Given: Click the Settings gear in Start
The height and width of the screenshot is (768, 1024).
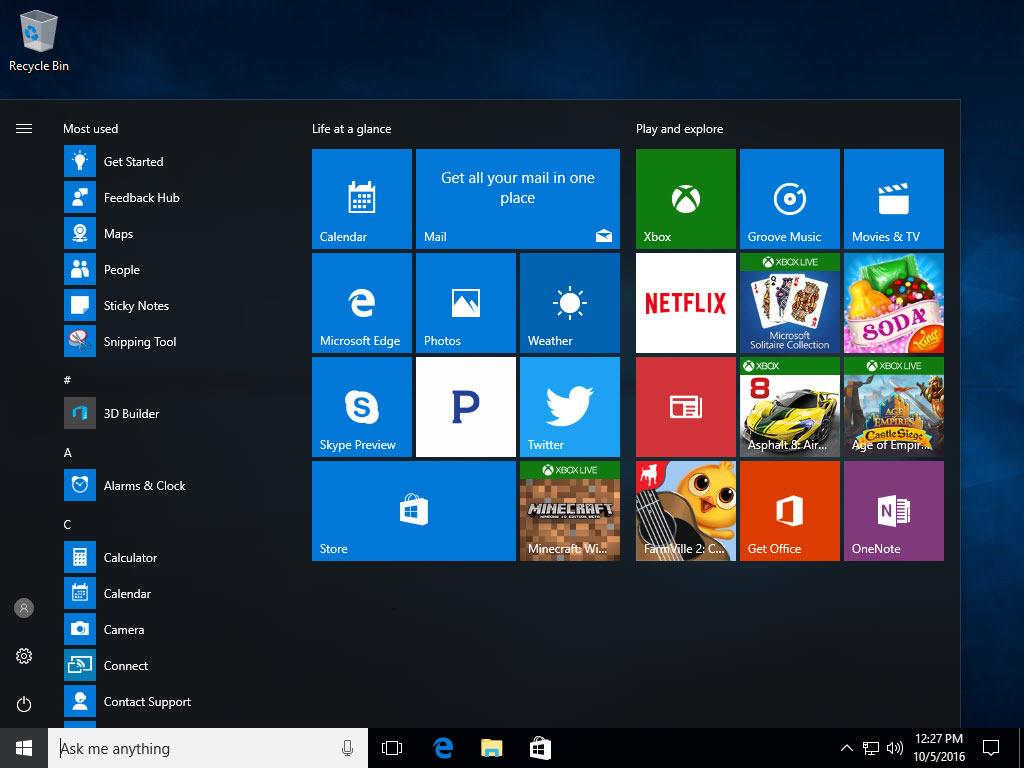Looking at the screenshot, I should (x=24, y=656).
